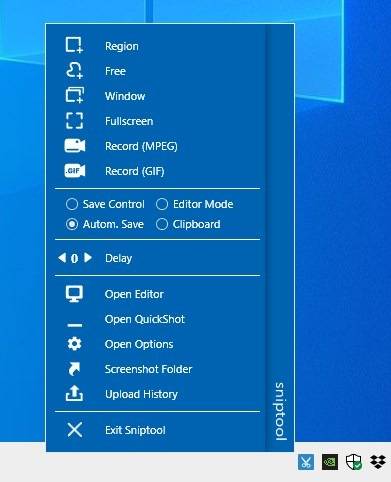
Task: Click the Window capture icon
Action: pos(74,95)
